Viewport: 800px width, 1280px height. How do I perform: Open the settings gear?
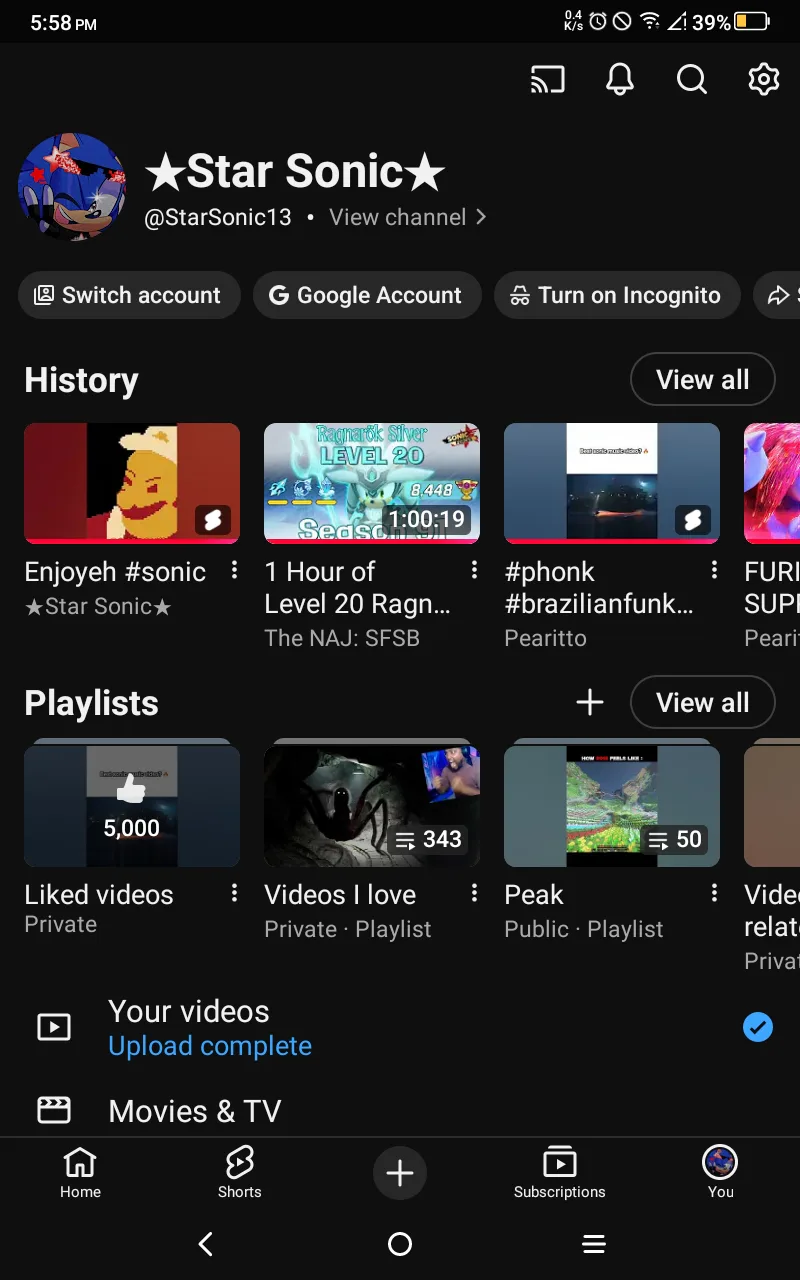[x=764, y=79]
